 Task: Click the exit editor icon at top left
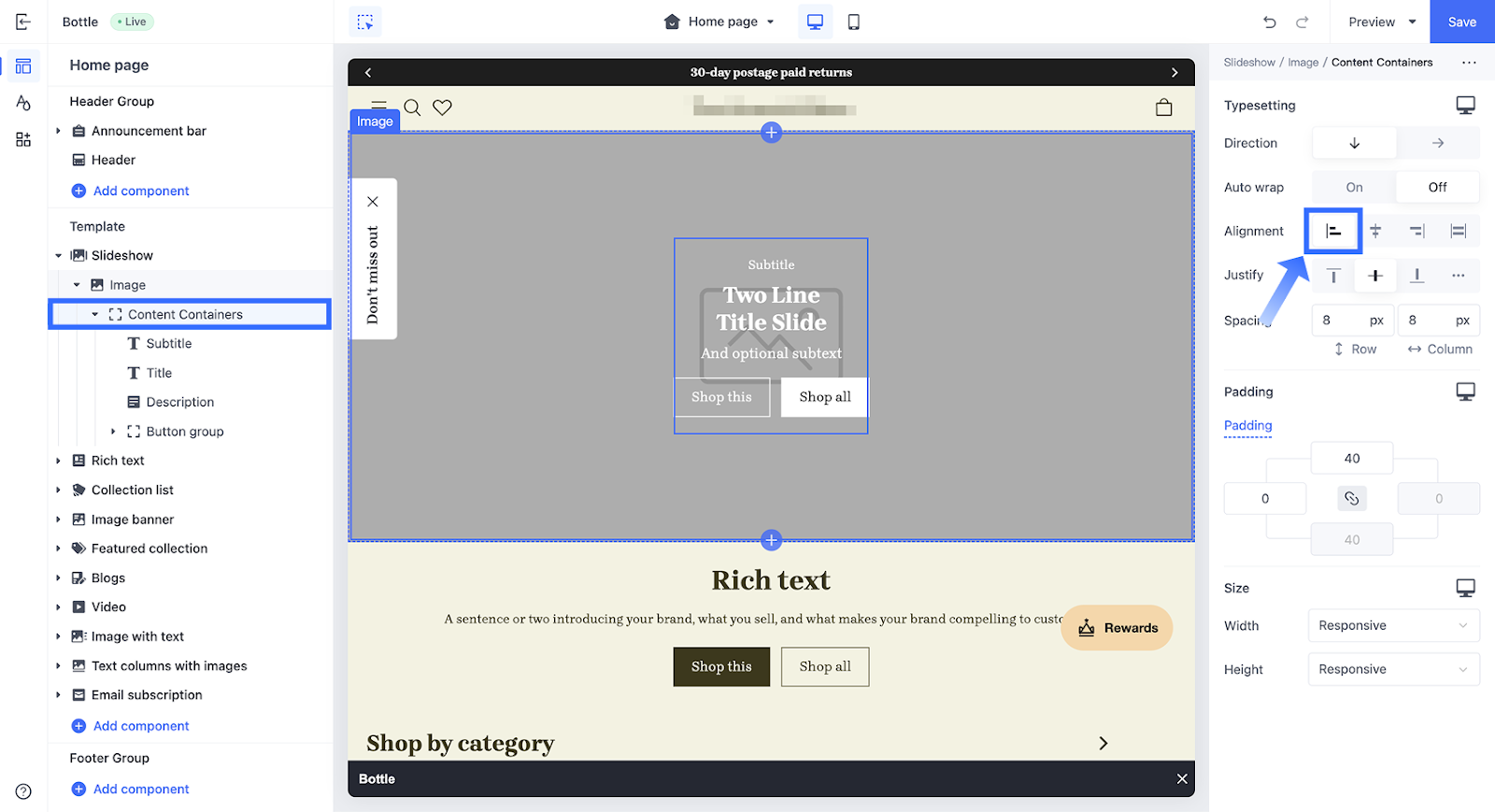pyautogui.click(x=23, y=21)
